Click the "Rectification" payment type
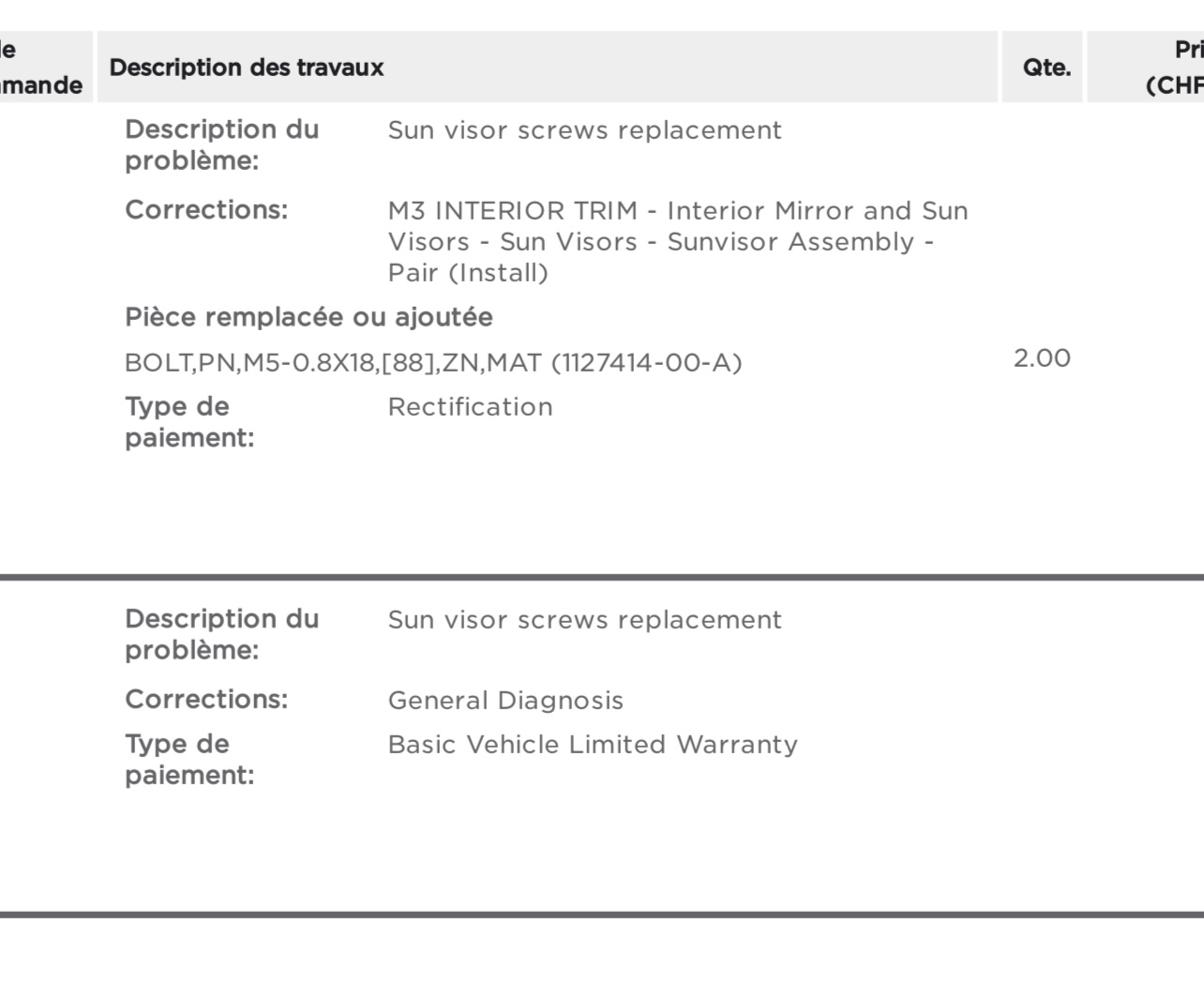Viewport: 1204px width, 999px height. [470, 407]
